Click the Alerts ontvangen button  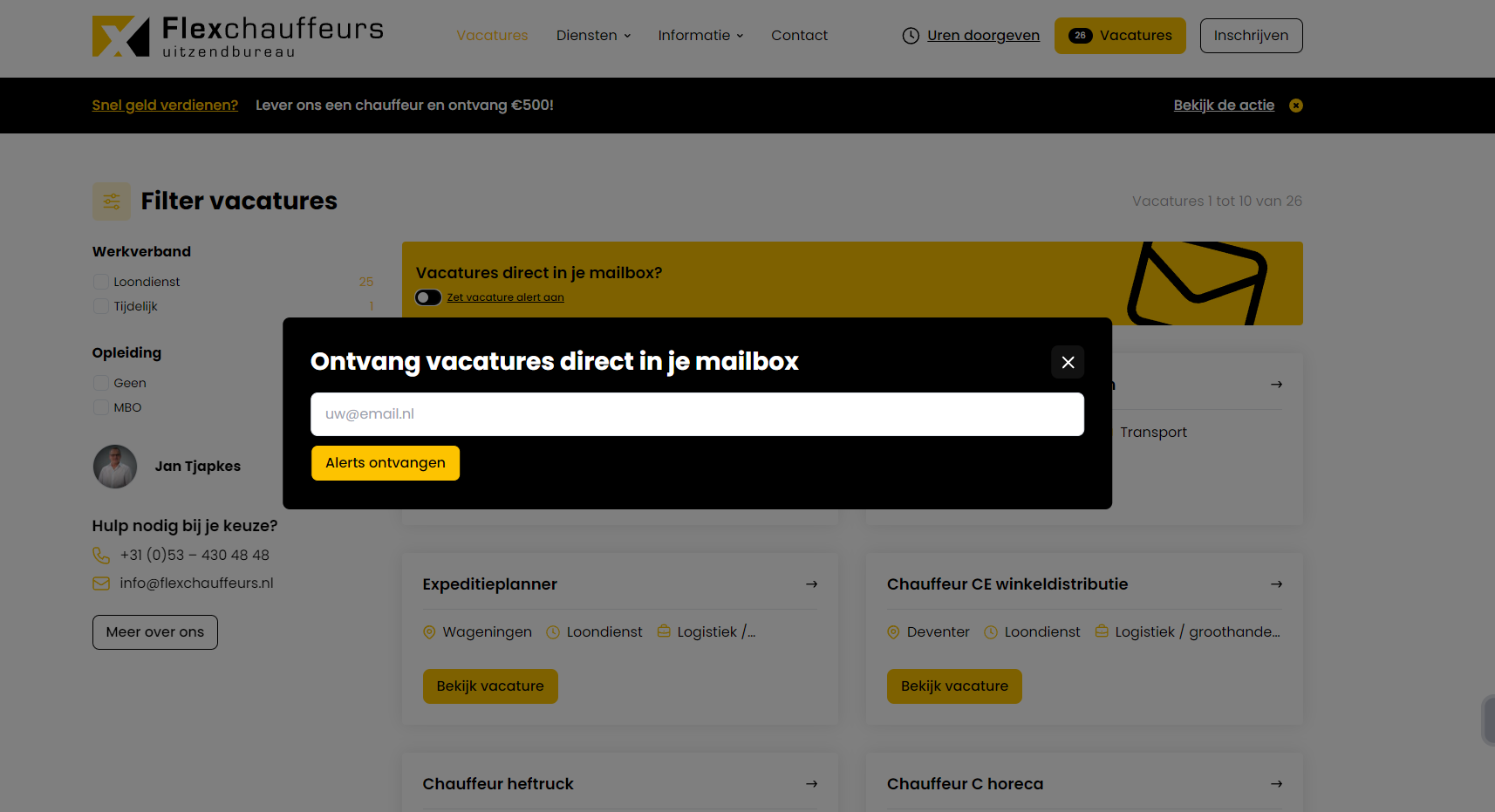[x=385, y=462]
